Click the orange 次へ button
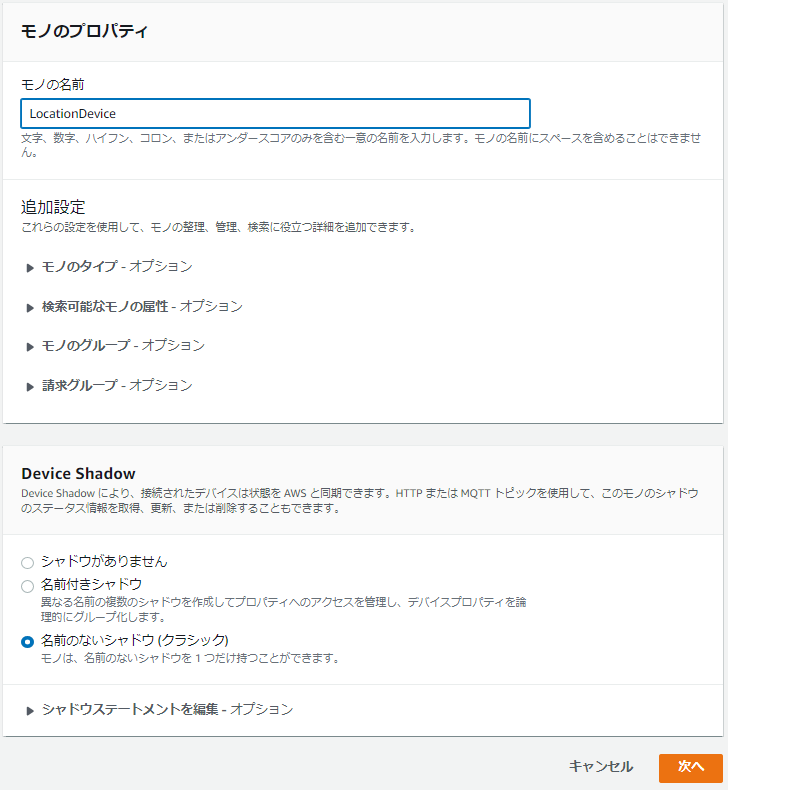Screen dimensions: 800x790 (690, 767)
